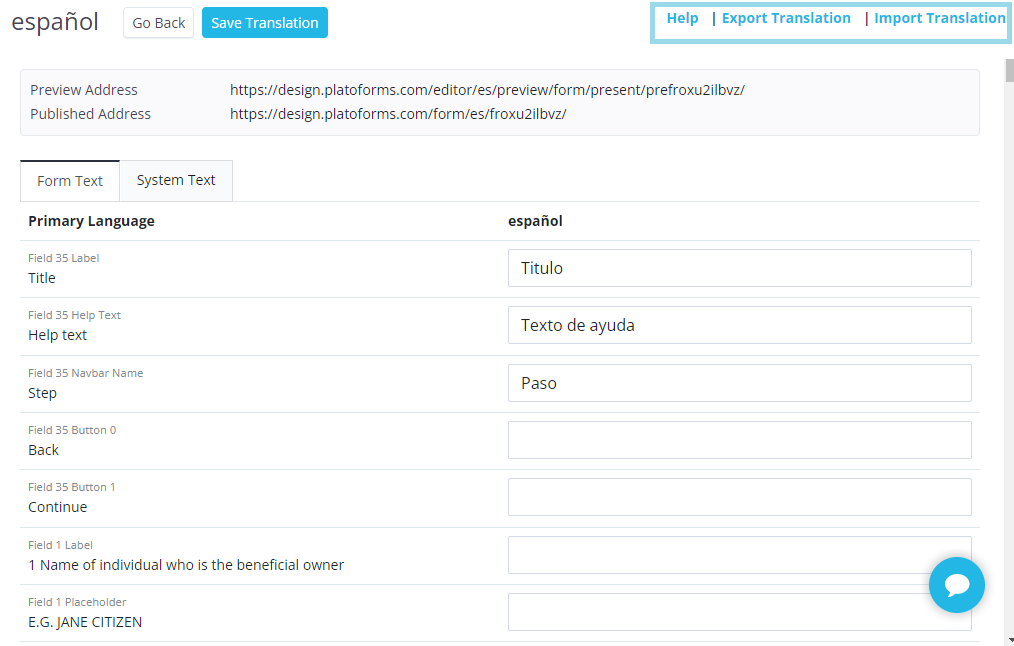Click the empty Back button translation field
Viewport: 1014px width, 646px height.
[x=739, y=440]
